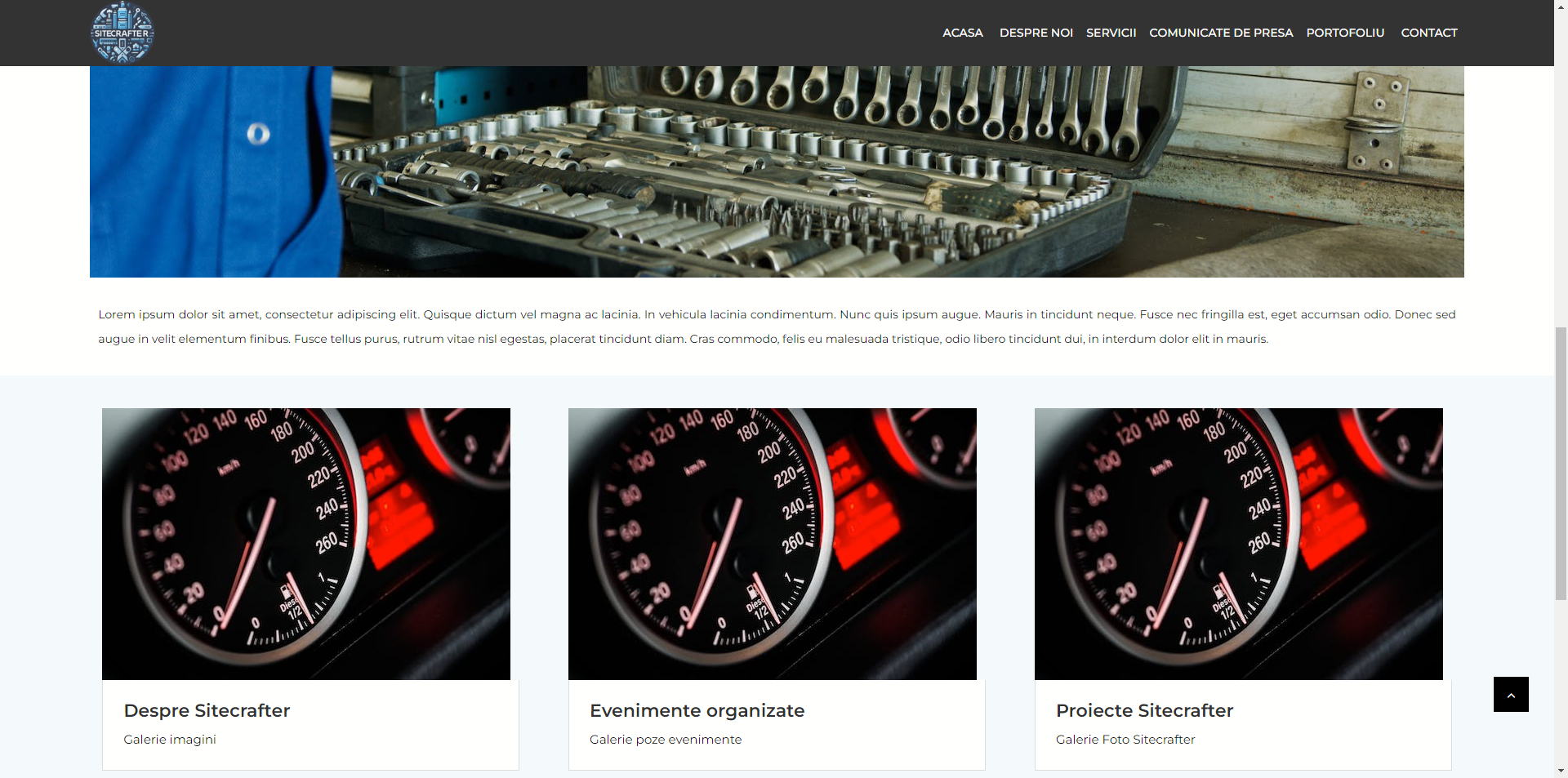
Task: Click Galerie Foto Sitecrafter caption
Action: (x=1125, y=740)
